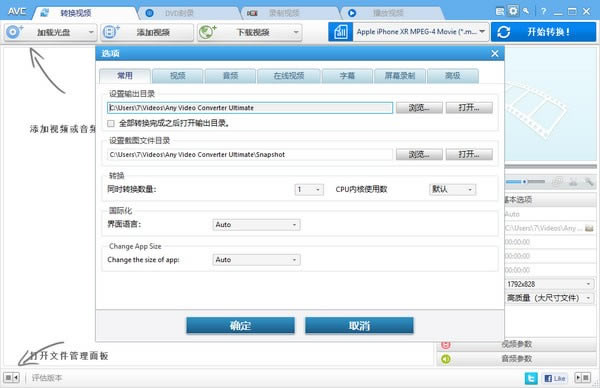Expand the 加载光盘 dropdown arrow

tap(91, 32)
